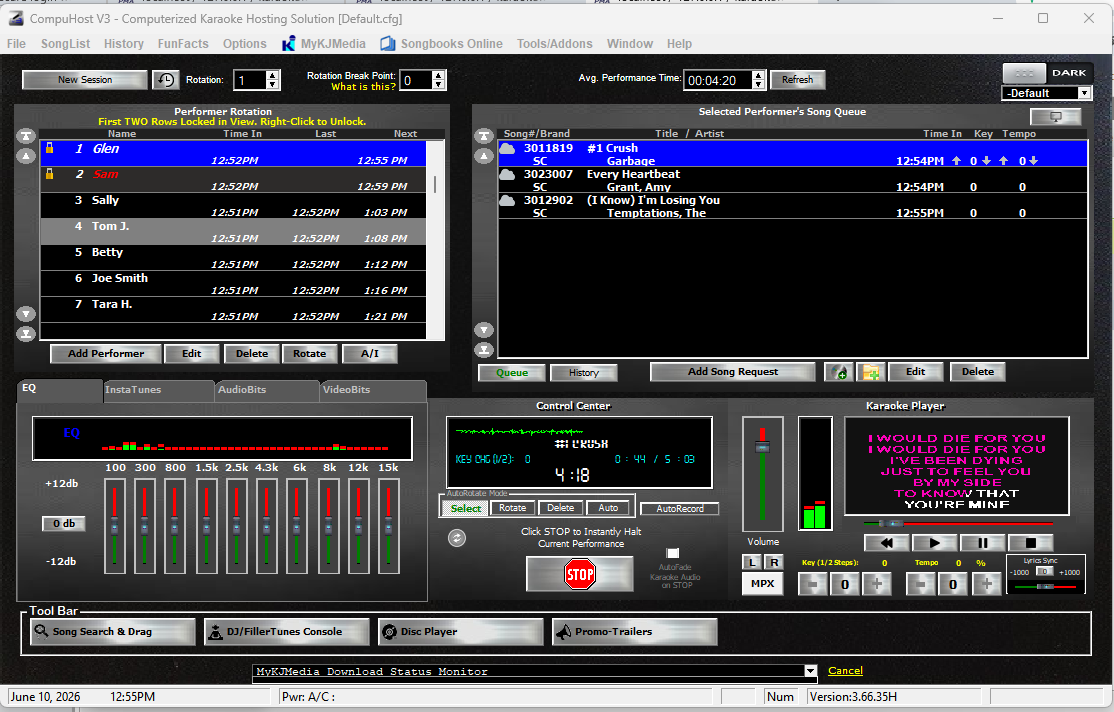Move queued song down one position

click(x=484, y=330)
